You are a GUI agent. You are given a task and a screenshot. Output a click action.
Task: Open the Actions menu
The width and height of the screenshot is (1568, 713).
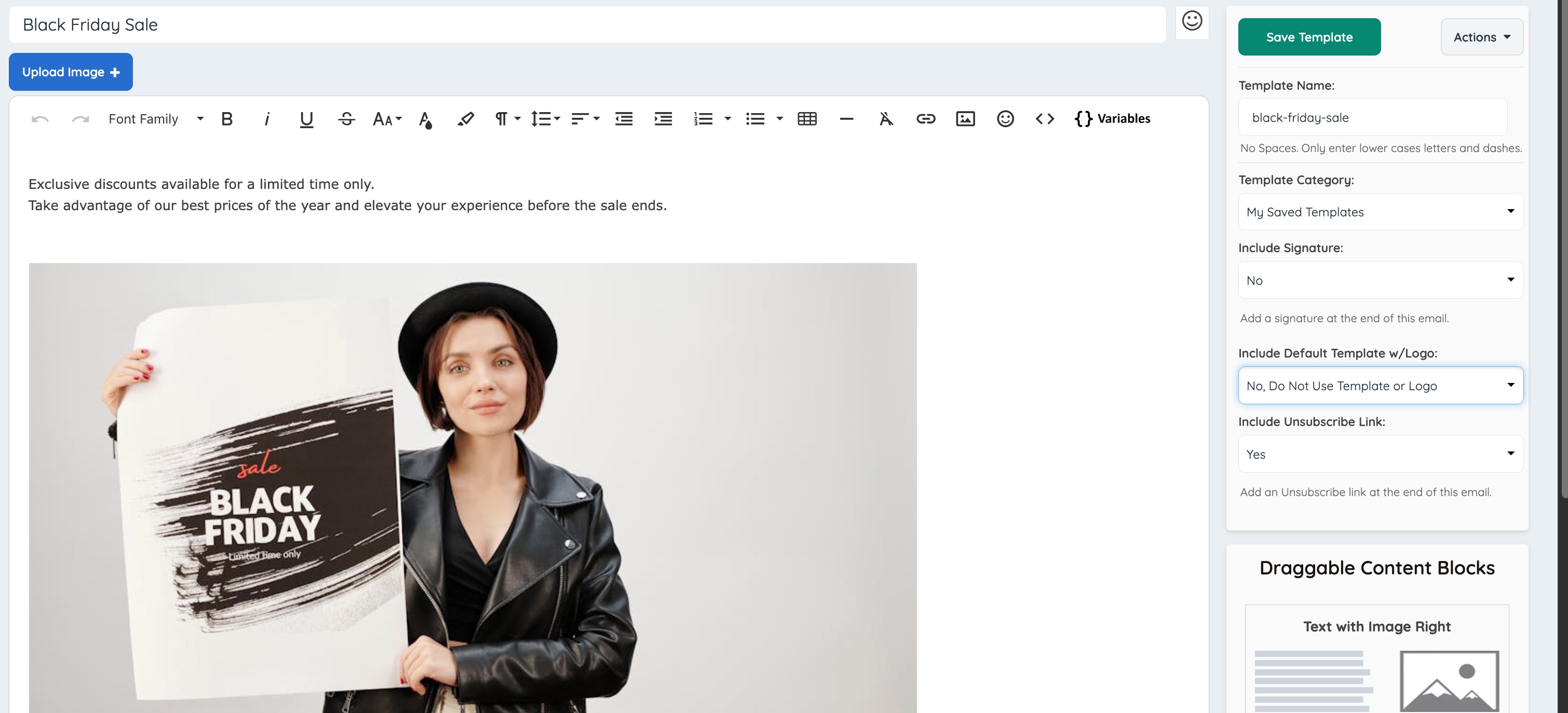[1482, 37]
